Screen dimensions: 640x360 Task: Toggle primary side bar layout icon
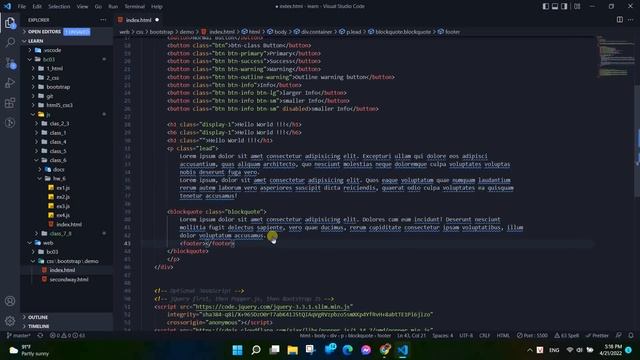(x=546, y=7)
